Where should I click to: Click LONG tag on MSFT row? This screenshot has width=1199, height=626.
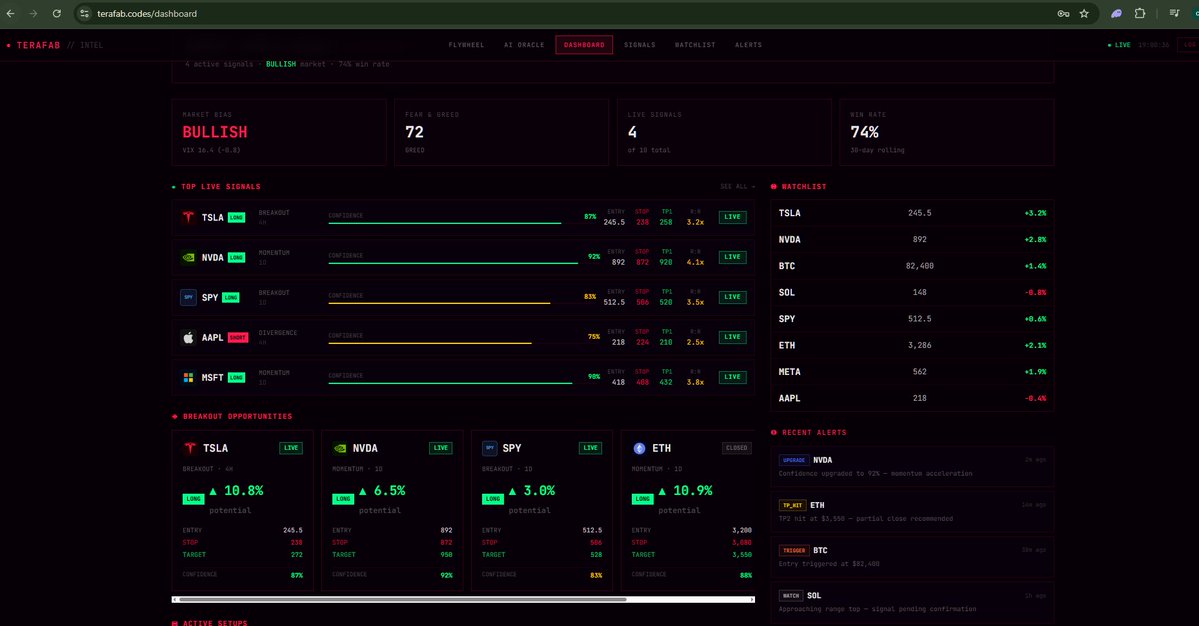(x=236, y=378)
